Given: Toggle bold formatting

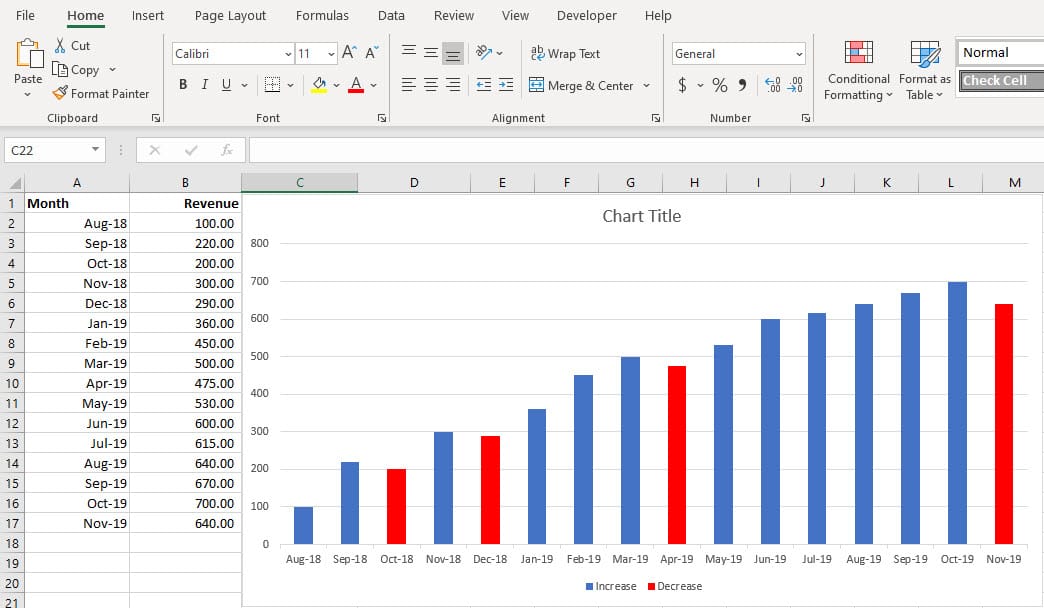Looking at the screenshot, I should (183, 85).
